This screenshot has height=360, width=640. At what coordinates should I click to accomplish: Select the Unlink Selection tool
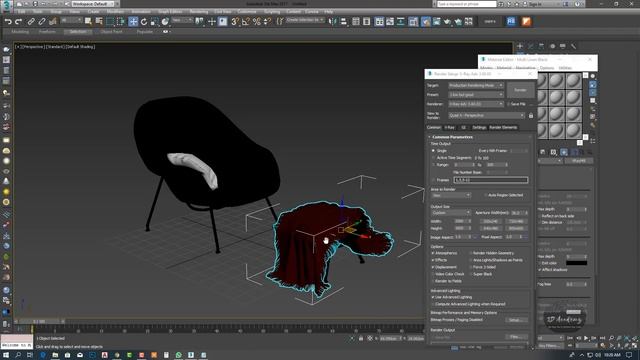tap(42, 21)
